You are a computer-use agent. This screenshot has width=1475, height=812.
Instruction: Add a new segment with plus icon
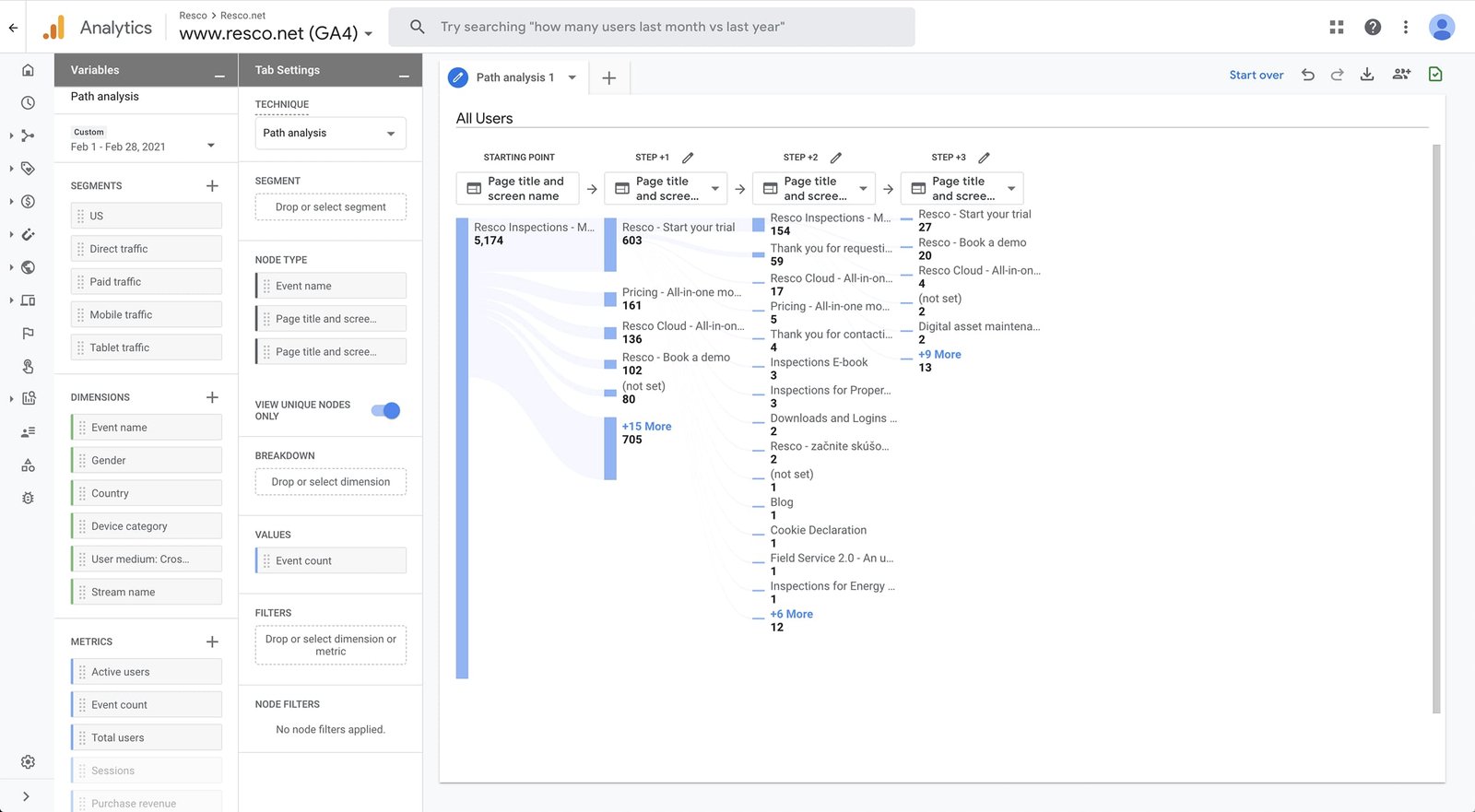coord(212,186)
